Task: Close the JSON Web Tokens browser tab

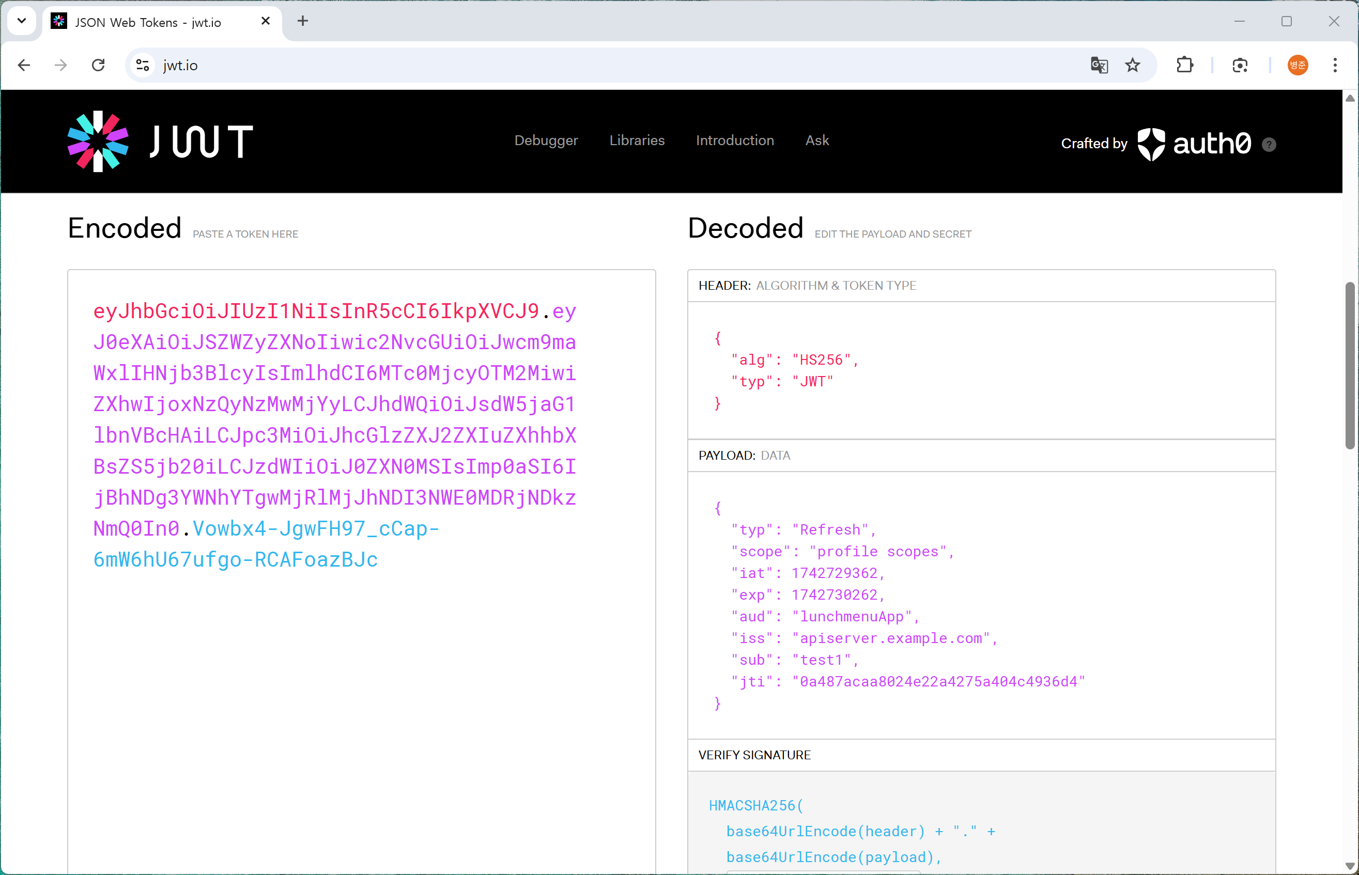Action: click(x=265, y=21)
